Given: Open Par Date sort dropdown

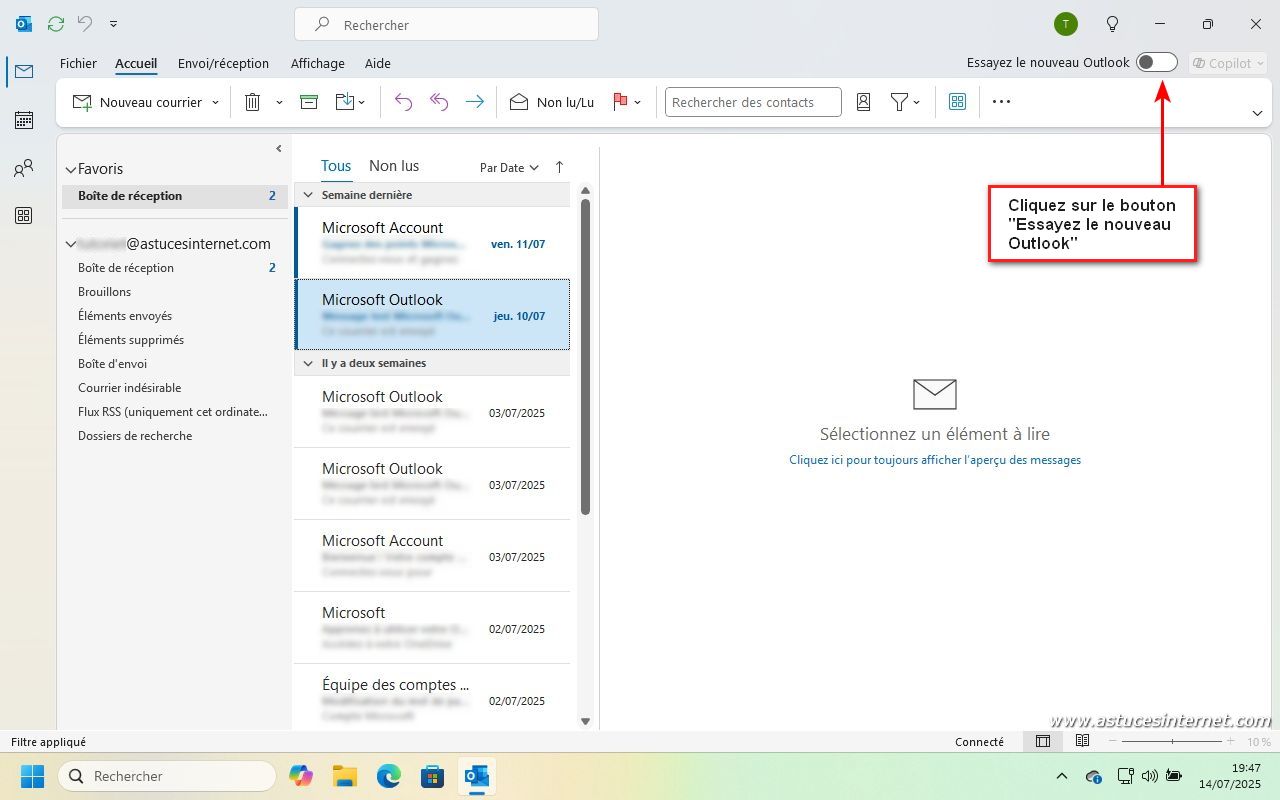Looking at the screenshot, I should [509, 168].
